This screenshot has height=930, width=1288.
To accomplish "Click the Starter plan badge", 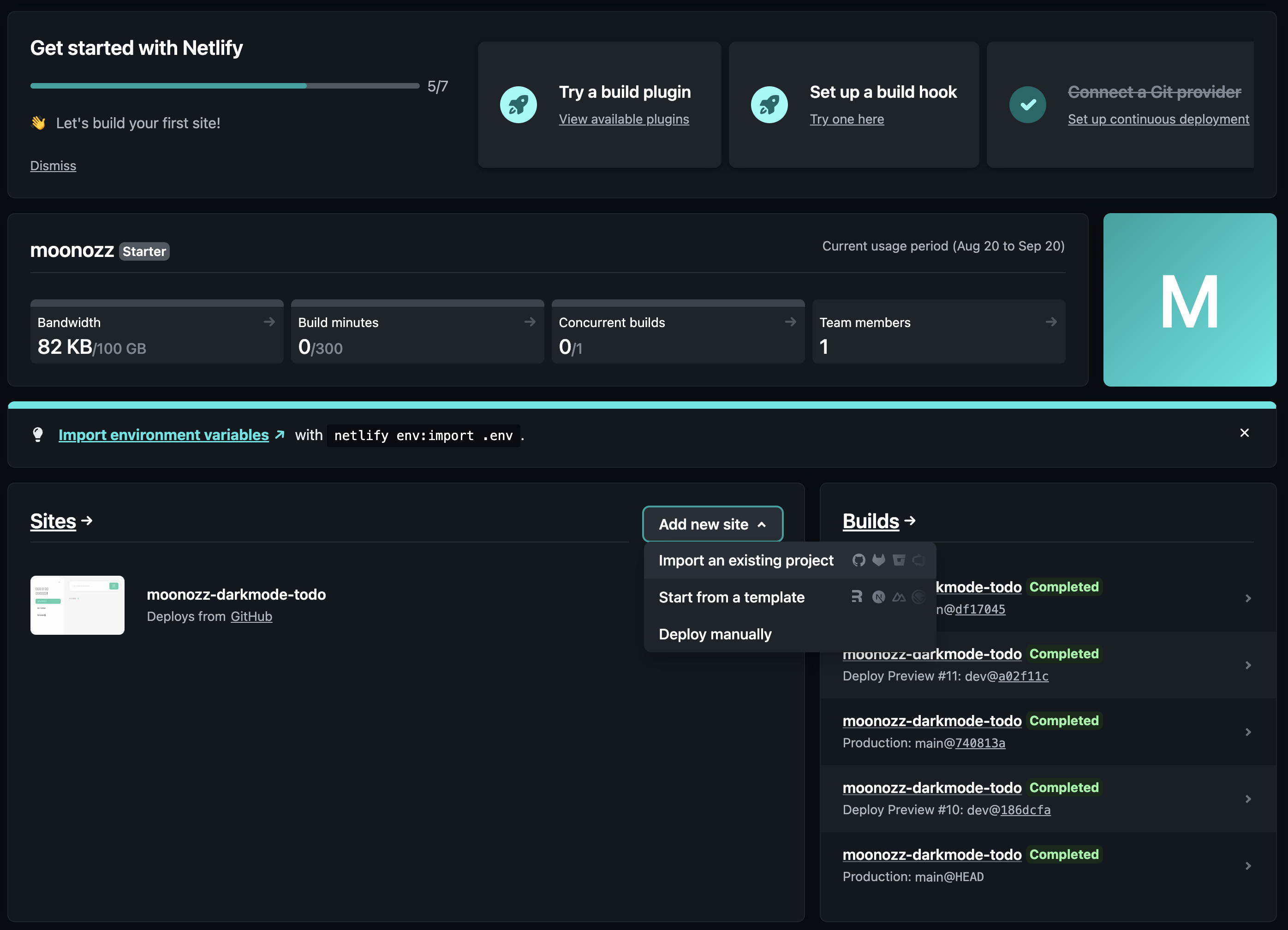I will coord(144,251).
